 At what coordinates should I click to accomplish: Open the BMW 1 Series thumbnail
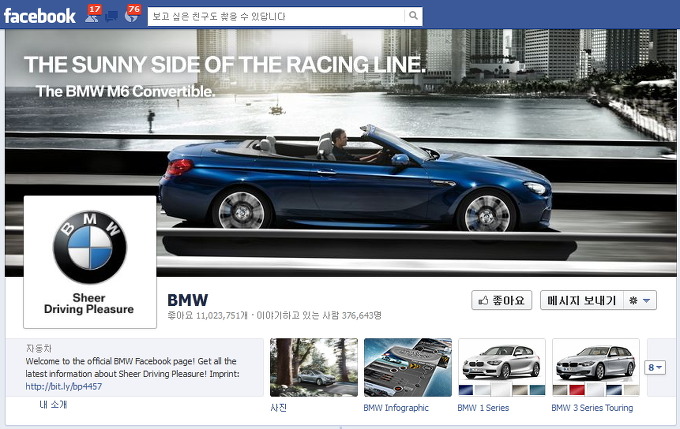coord(501,367)
